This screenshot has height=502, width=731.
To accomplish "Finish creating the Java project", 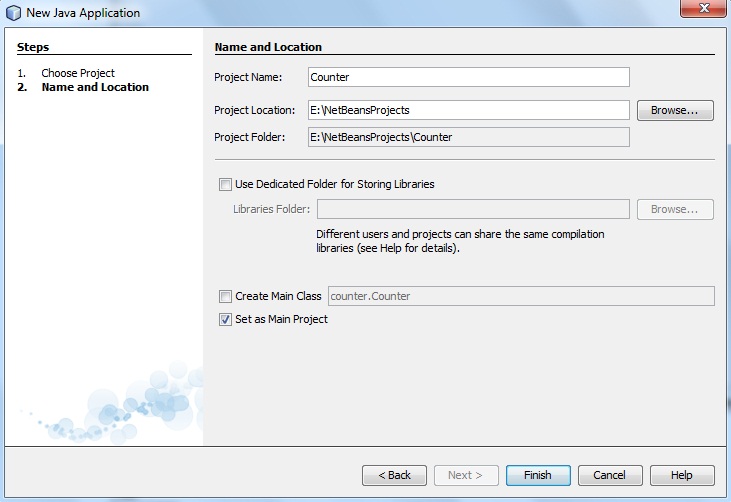I will coord(538,475).
